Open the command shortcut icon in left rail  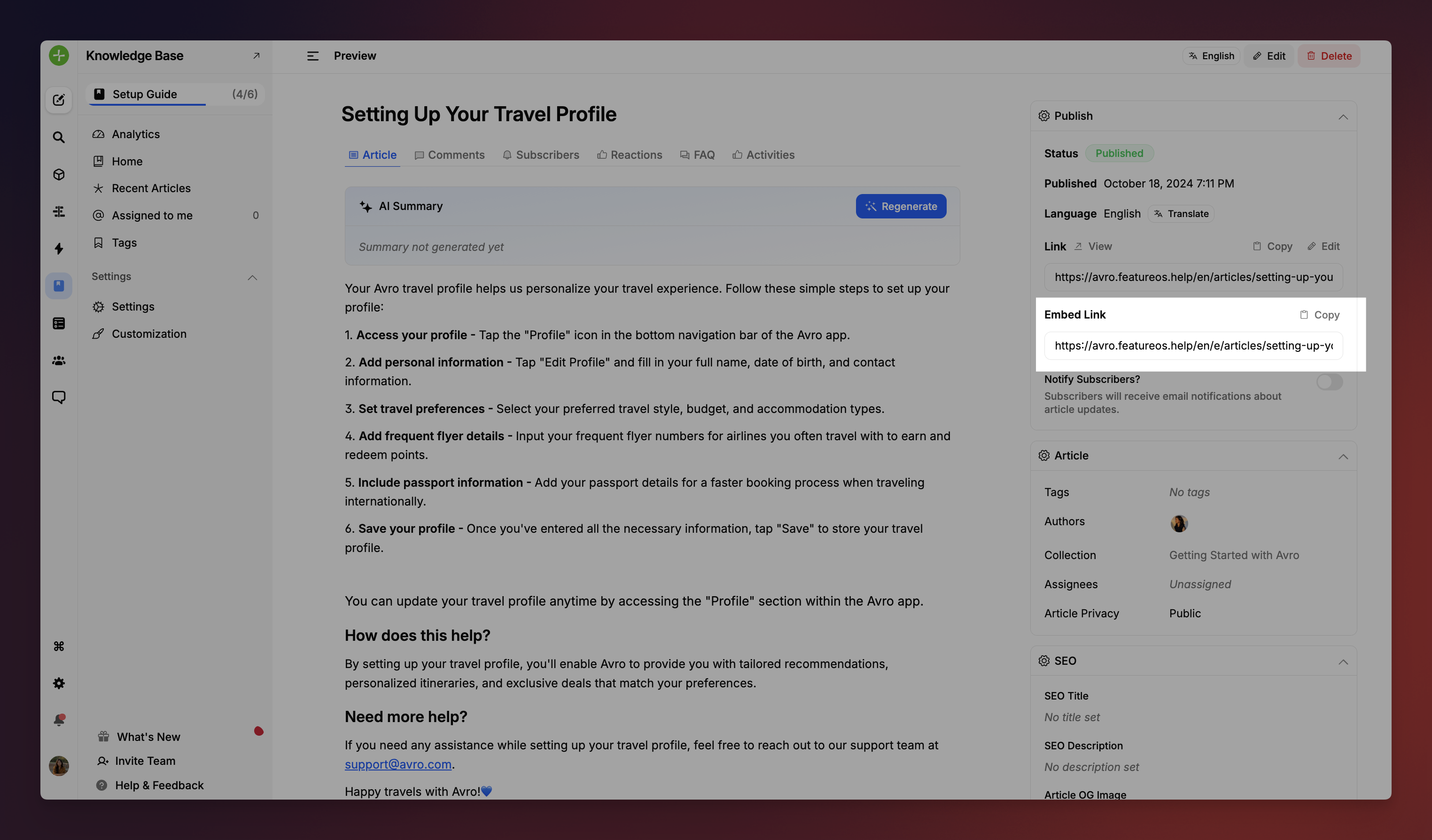(x=59, y=646)
